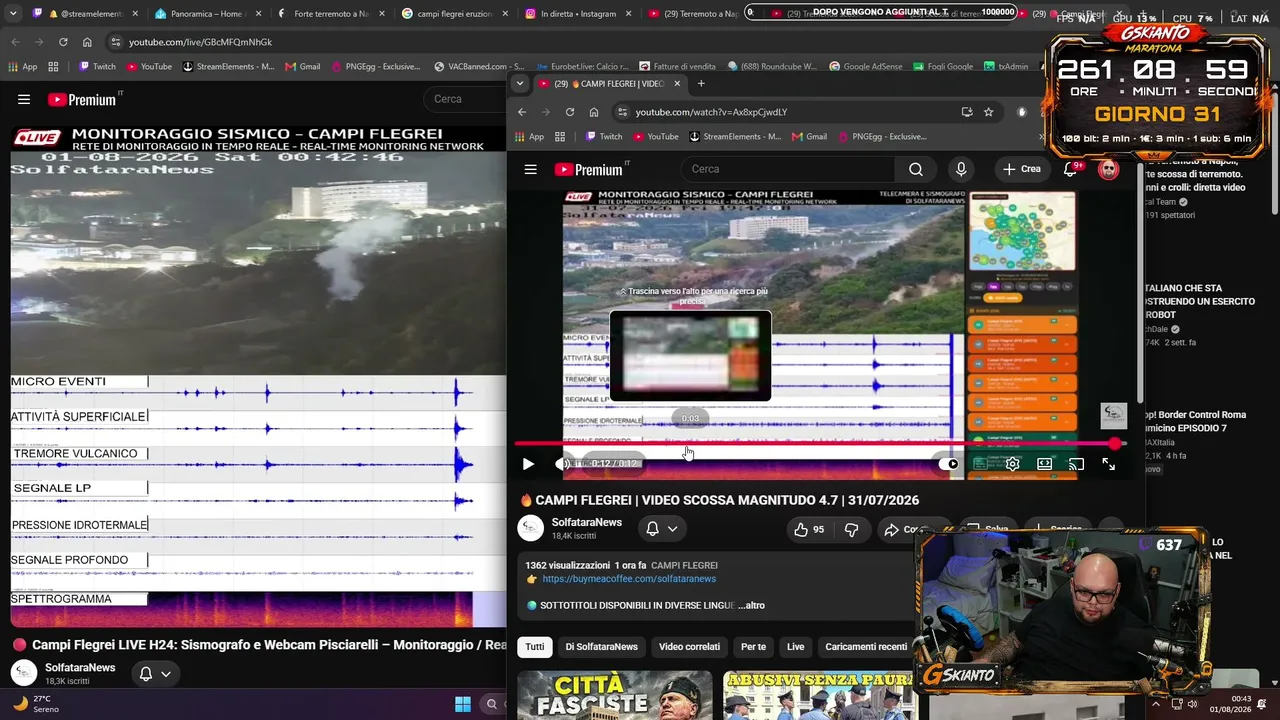
Task: Select the Di SolfataraNews filter chip
Action: click(601, 647)
